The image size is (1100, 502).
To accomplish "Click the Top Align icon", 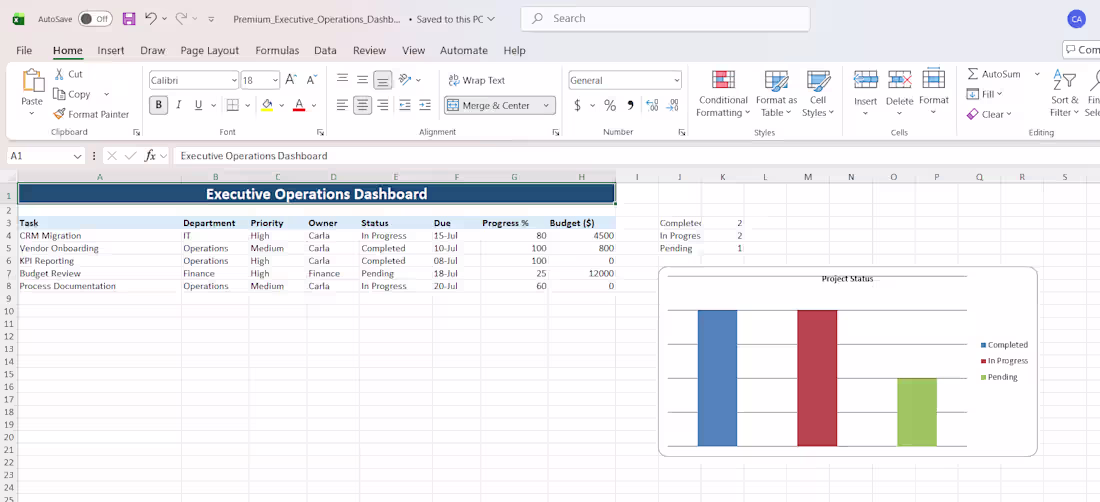I will point(342,80).
